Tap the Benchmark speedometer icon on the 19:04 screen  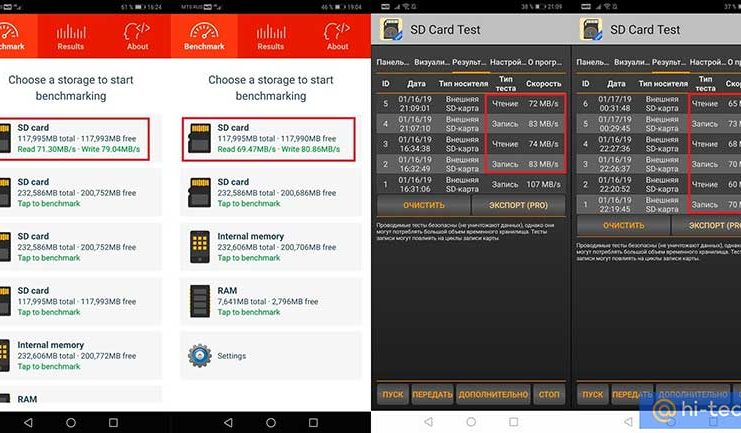tap(203, 33)
